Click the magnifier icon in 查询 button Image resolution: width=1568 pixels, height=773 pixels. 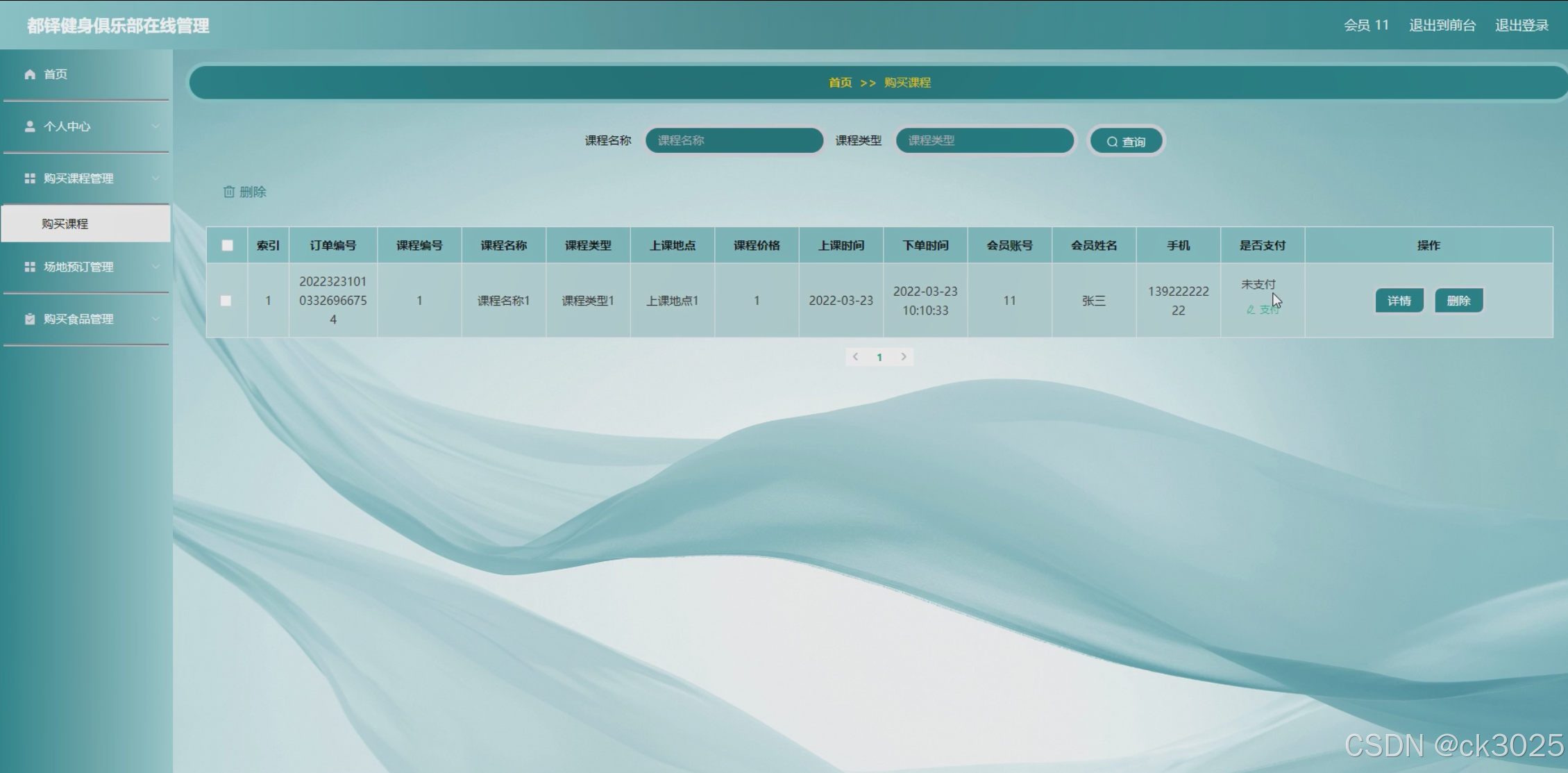tap(1112, 142)
